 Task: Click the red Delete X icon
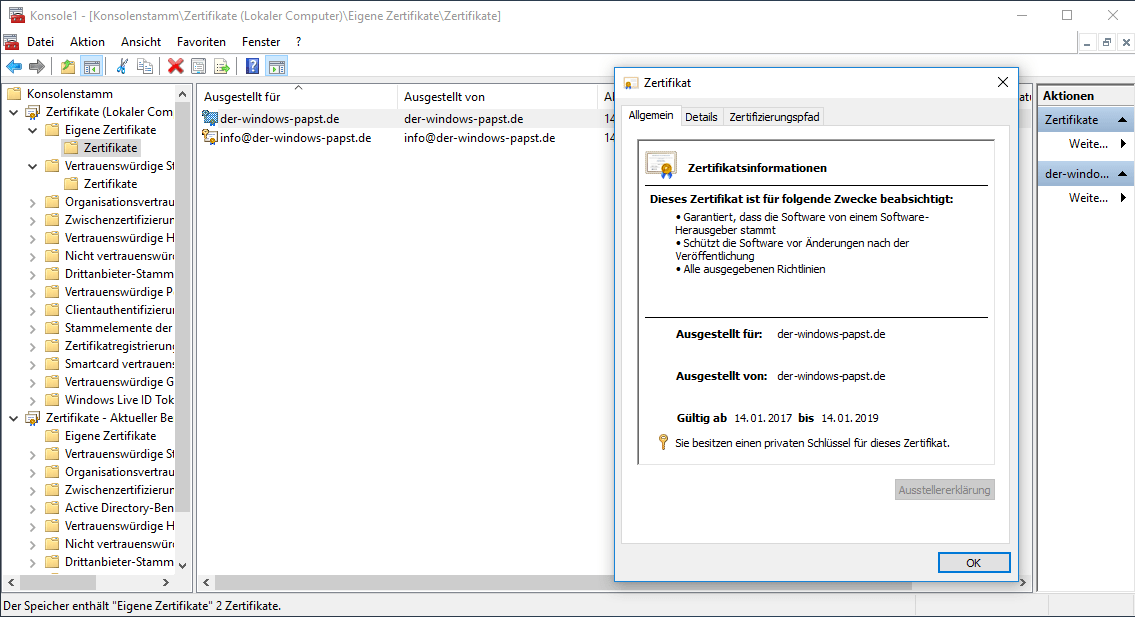175,66
